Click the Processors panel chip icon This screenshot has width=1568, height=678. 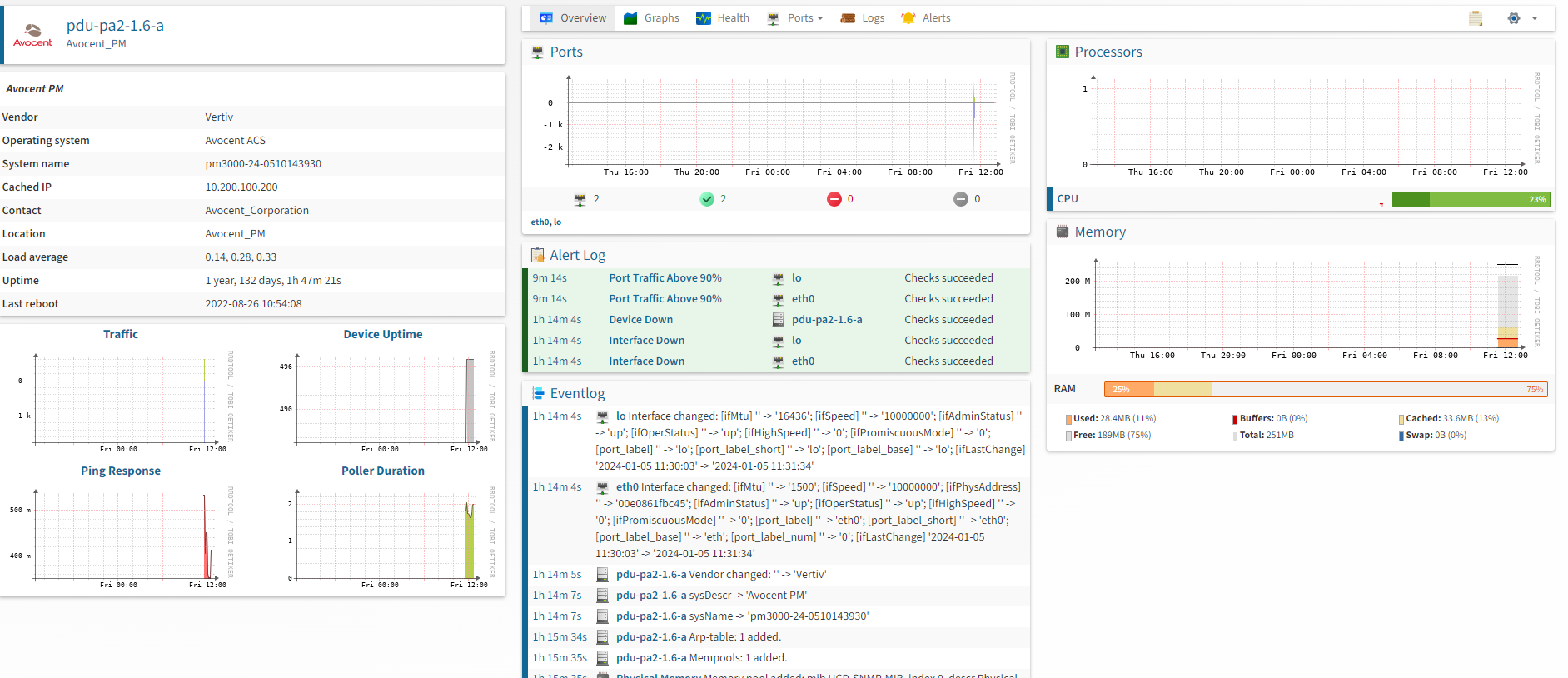pyautogui.click(x=1063, y=52)
